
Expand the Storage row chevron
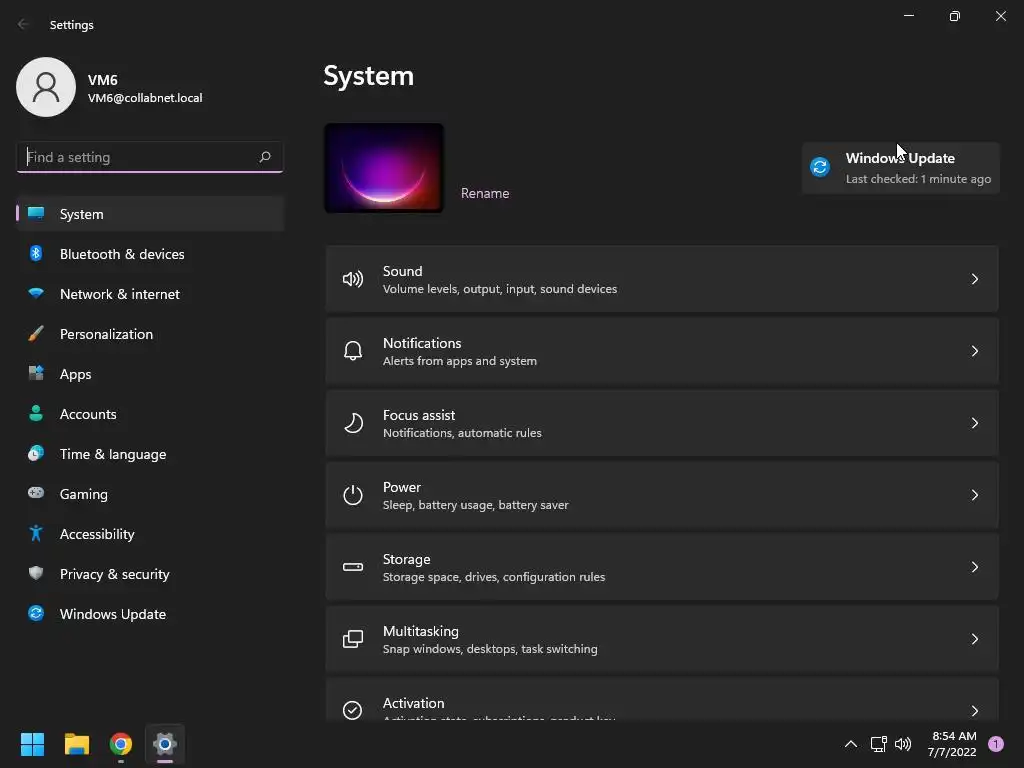(974, 567)
